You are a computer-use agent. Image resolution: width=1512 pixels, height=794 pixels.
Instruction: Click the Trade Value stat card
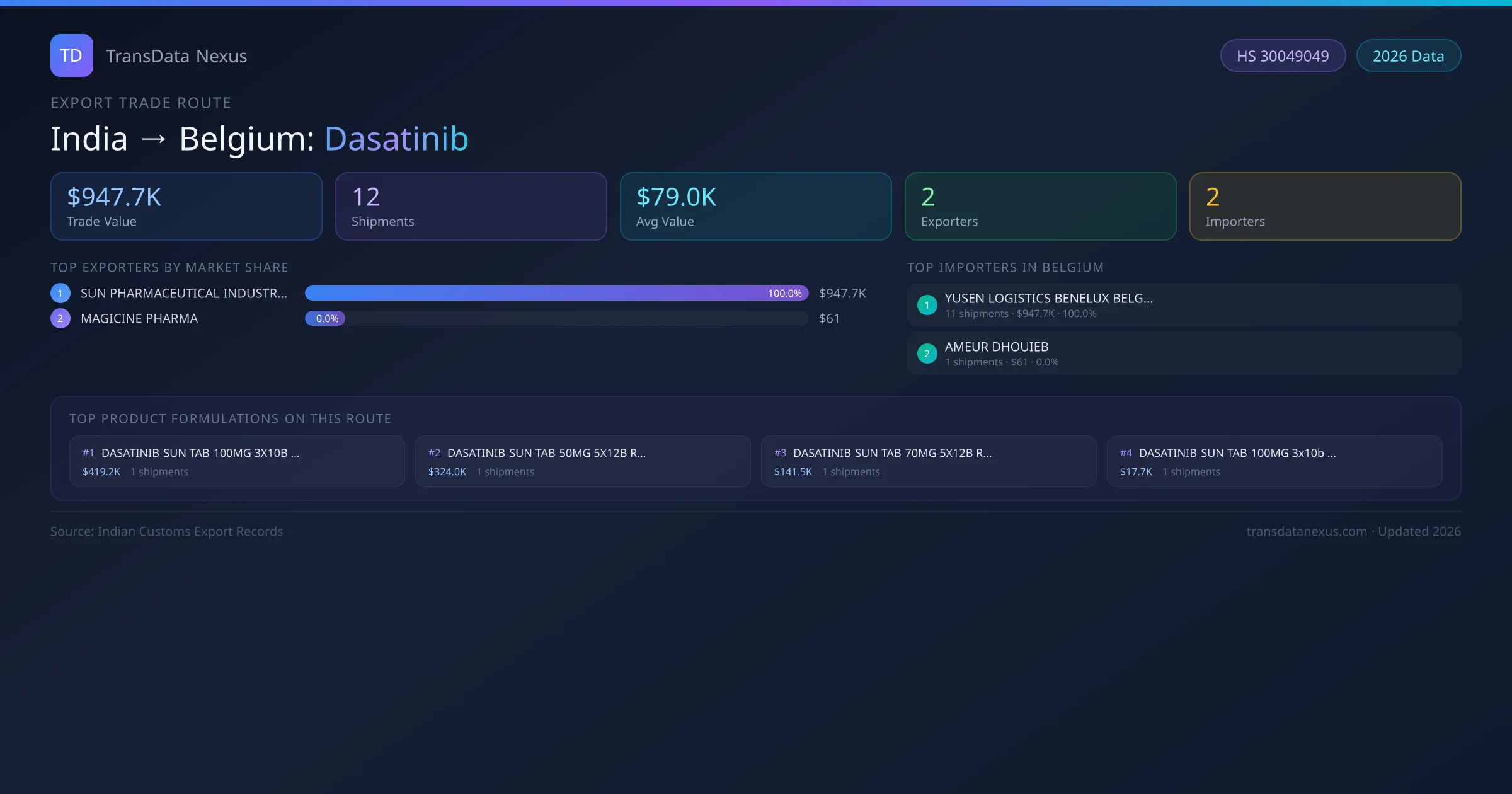coord(186,206)
